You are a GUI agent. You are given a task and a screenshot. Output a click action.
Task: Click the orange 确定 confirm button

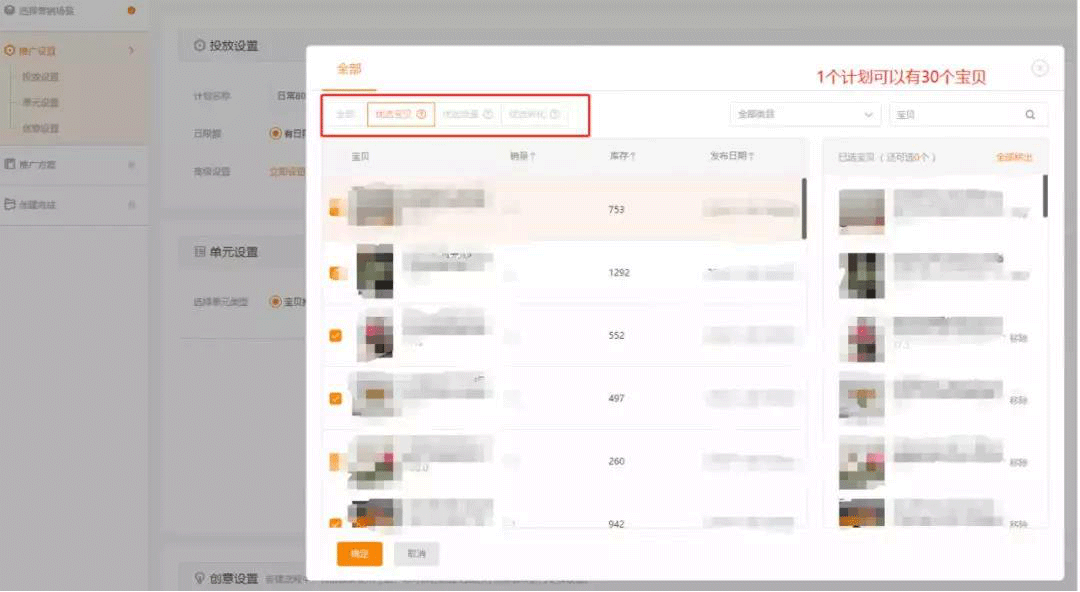coord(359,554)
